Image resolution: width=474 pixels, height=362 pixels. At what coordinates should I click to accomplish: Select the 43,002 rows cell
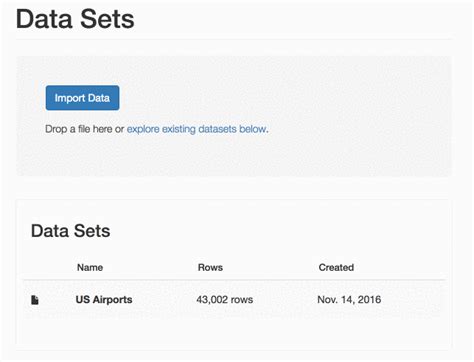pyautogui.click(x=225, y=300)
